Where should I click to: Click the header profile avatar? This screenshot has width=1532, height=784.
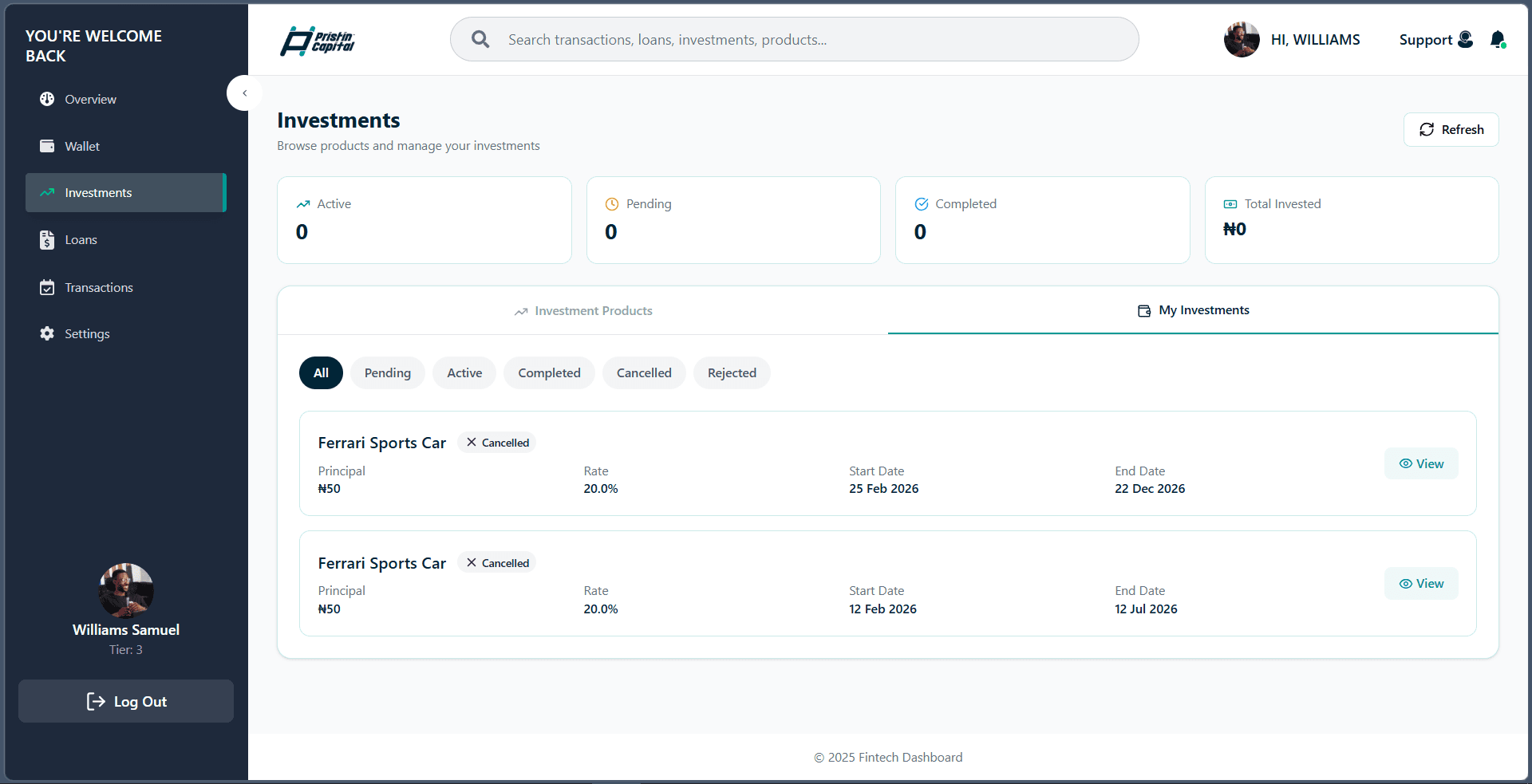pyautogui.click(x=1242, y=39)
